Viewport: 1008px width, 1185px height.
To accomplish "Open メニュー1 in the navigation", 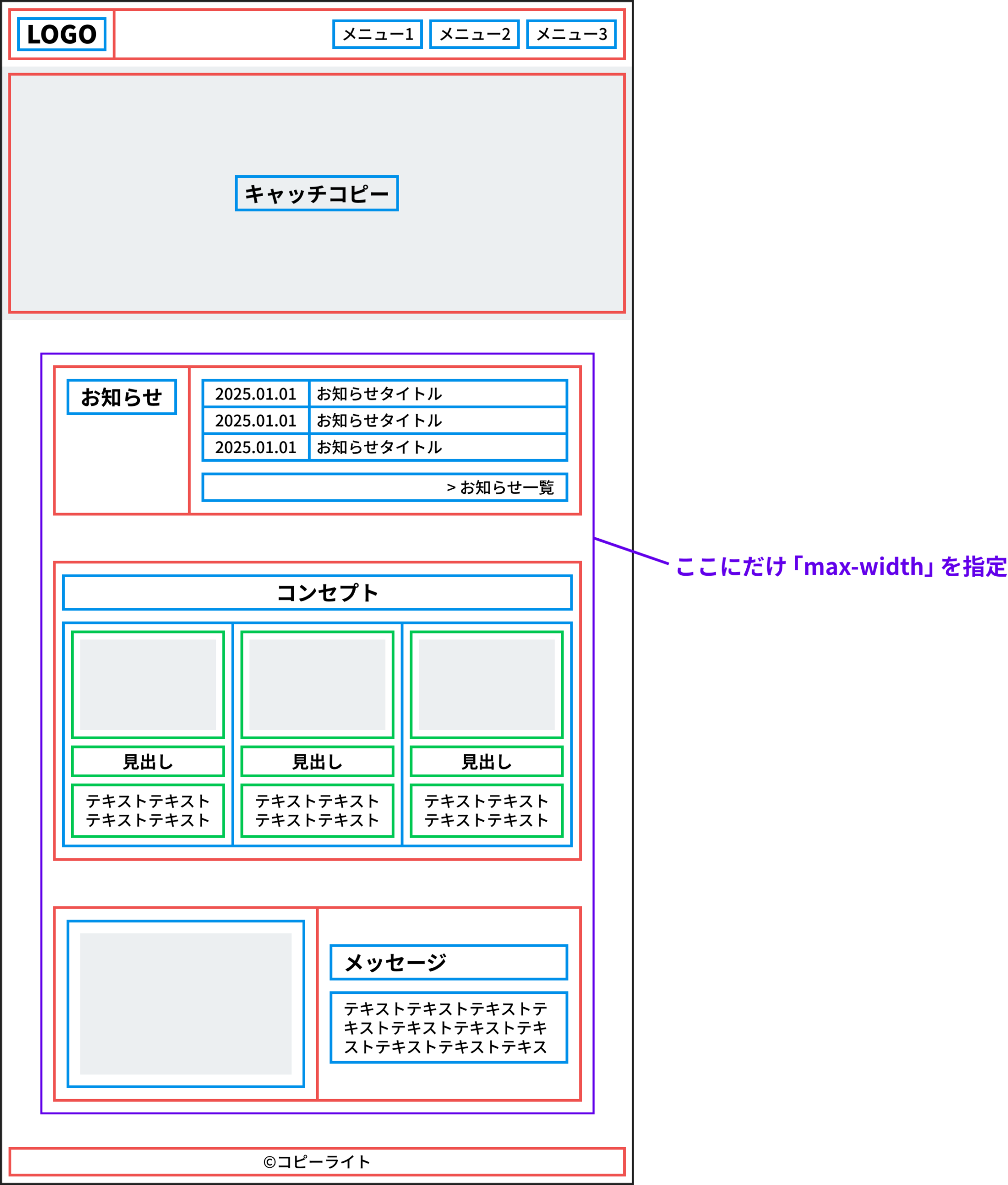I will click(377, 34).
